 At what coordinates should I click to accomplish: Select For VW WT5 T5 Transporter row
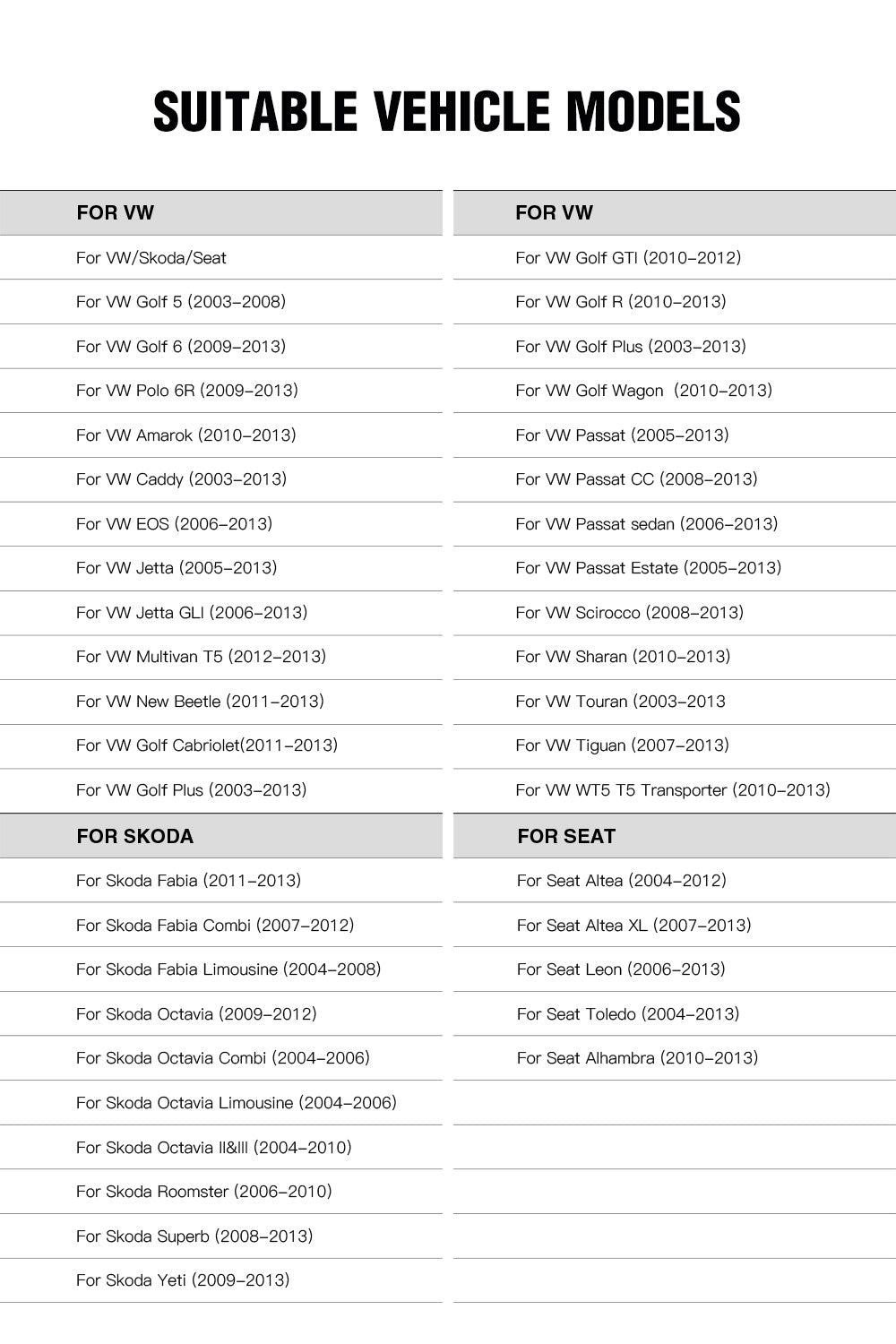[x=672, y=790]
